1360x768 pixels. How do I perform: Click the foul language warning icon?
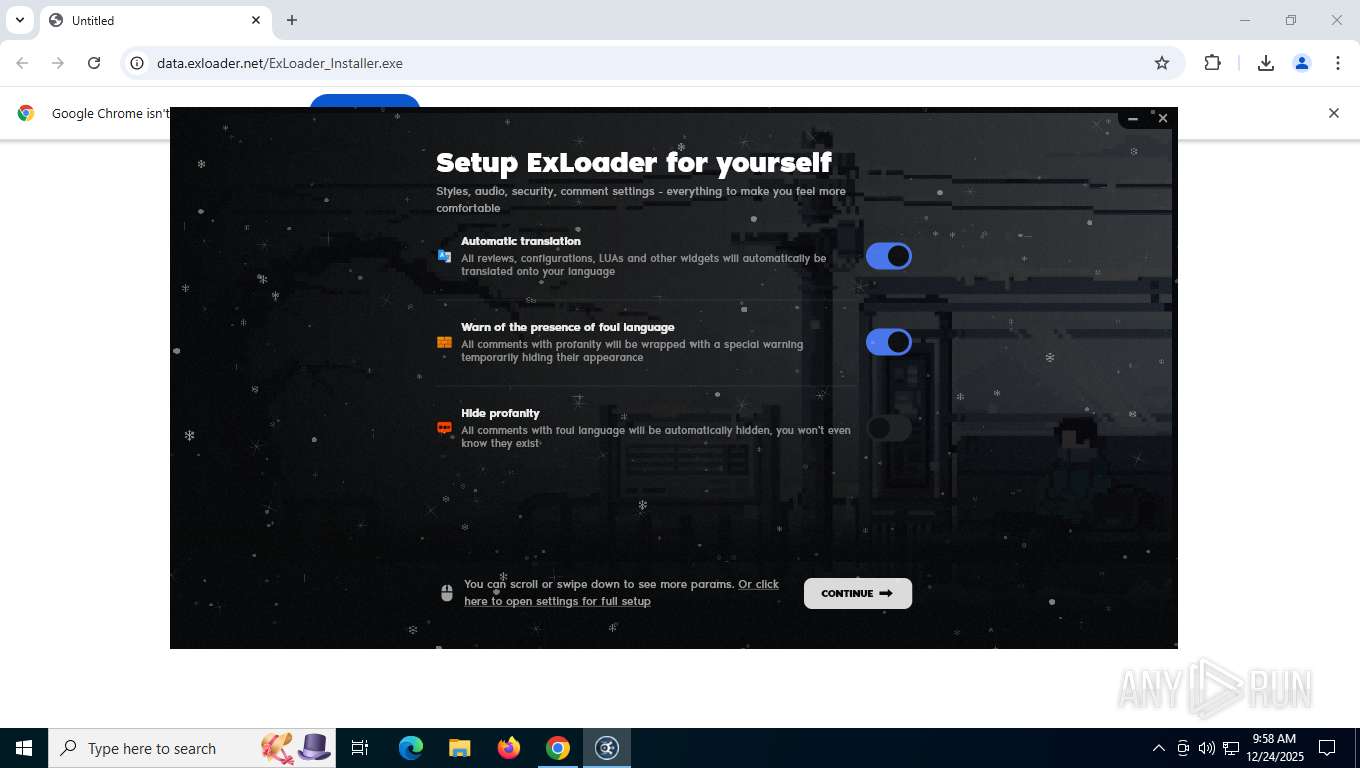pos(445,342)
